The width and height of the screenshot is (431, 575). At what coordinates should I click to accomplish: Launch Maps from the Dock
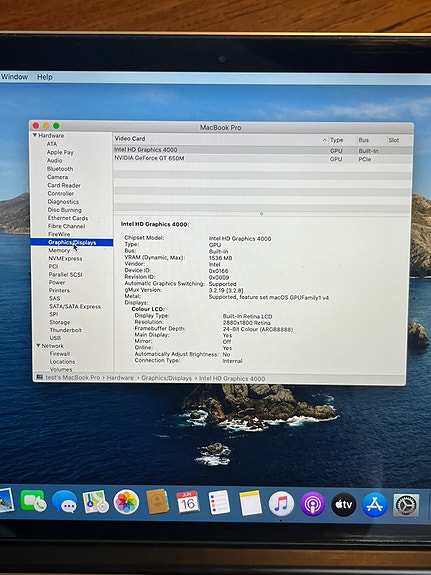95,502
